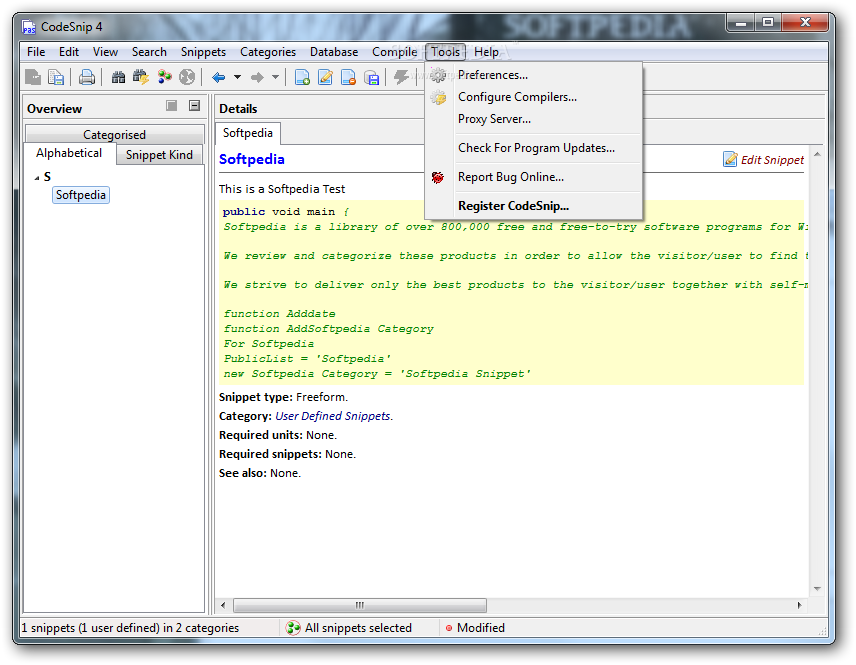Image resolution: width=856 pixels, height=665 pixels.
Task: Click the CodeSnip title bar app icon
Action: click(x=29, y=27)
